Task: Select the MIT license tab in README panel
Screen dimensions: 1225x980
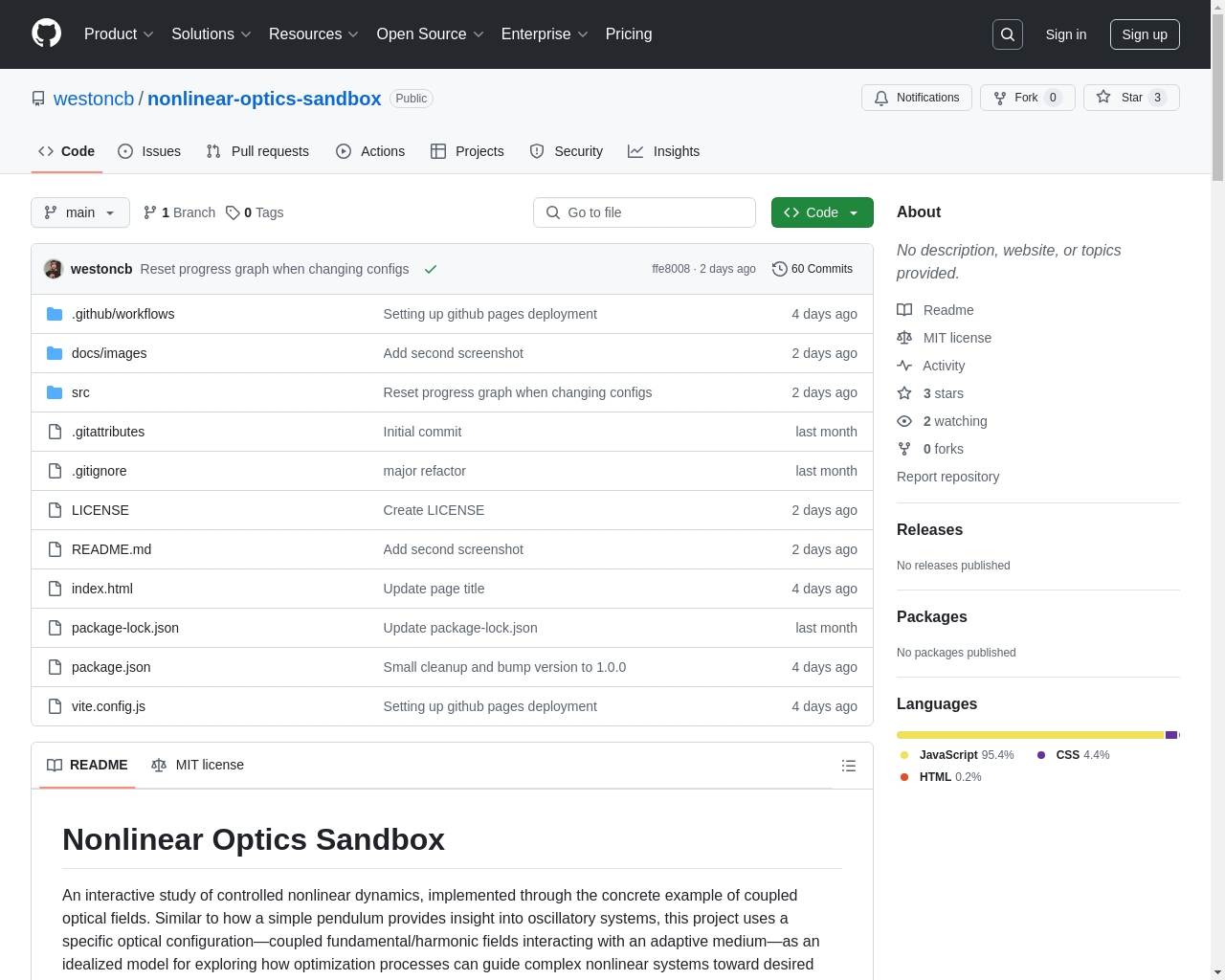Action: 197,765
